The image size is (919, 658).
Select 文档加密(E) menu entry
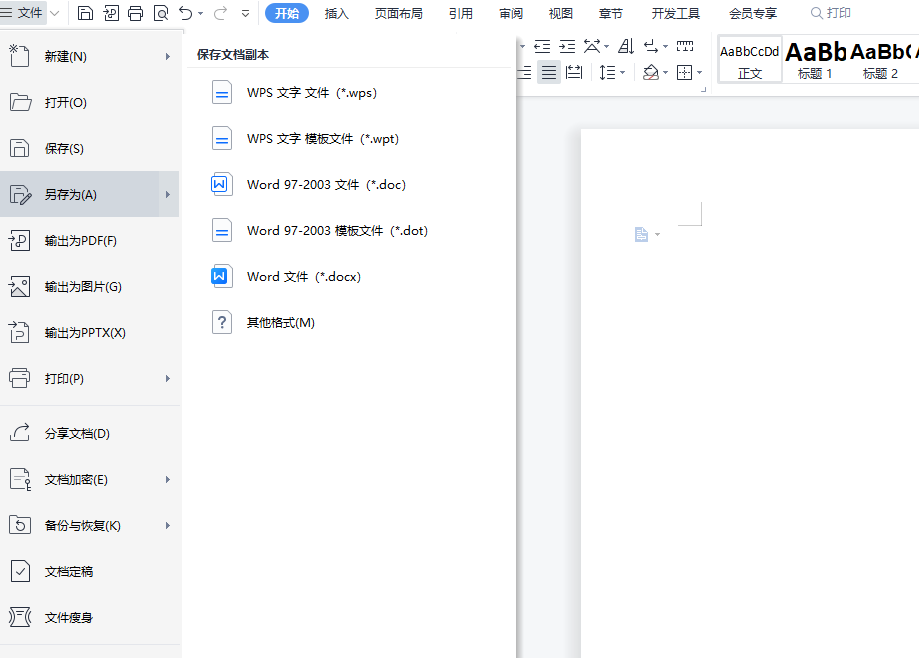pyautogui.click(x=89, y=479)
